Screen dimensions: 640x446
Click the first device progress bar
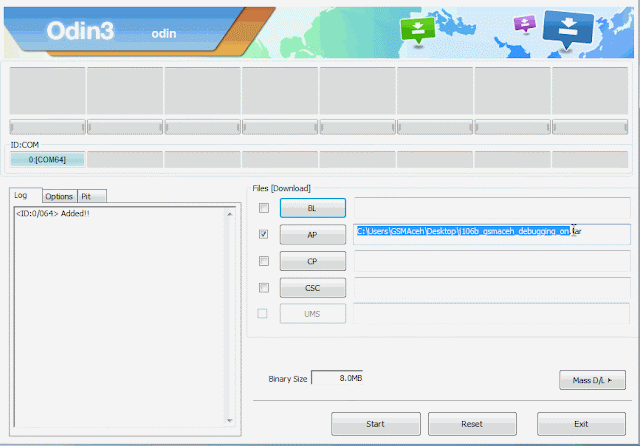[47, 127]
